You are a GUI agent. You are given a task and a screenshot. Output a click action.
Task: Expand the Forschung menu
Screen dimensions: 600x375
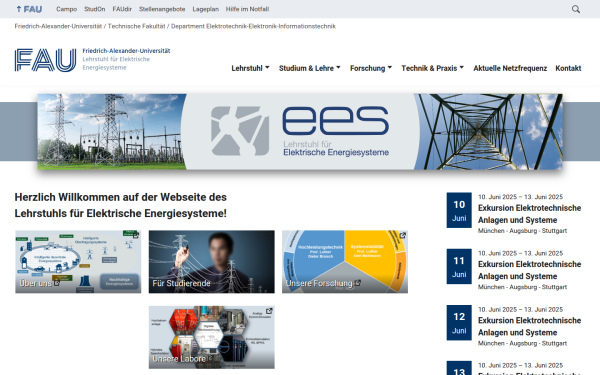(371, 68)
